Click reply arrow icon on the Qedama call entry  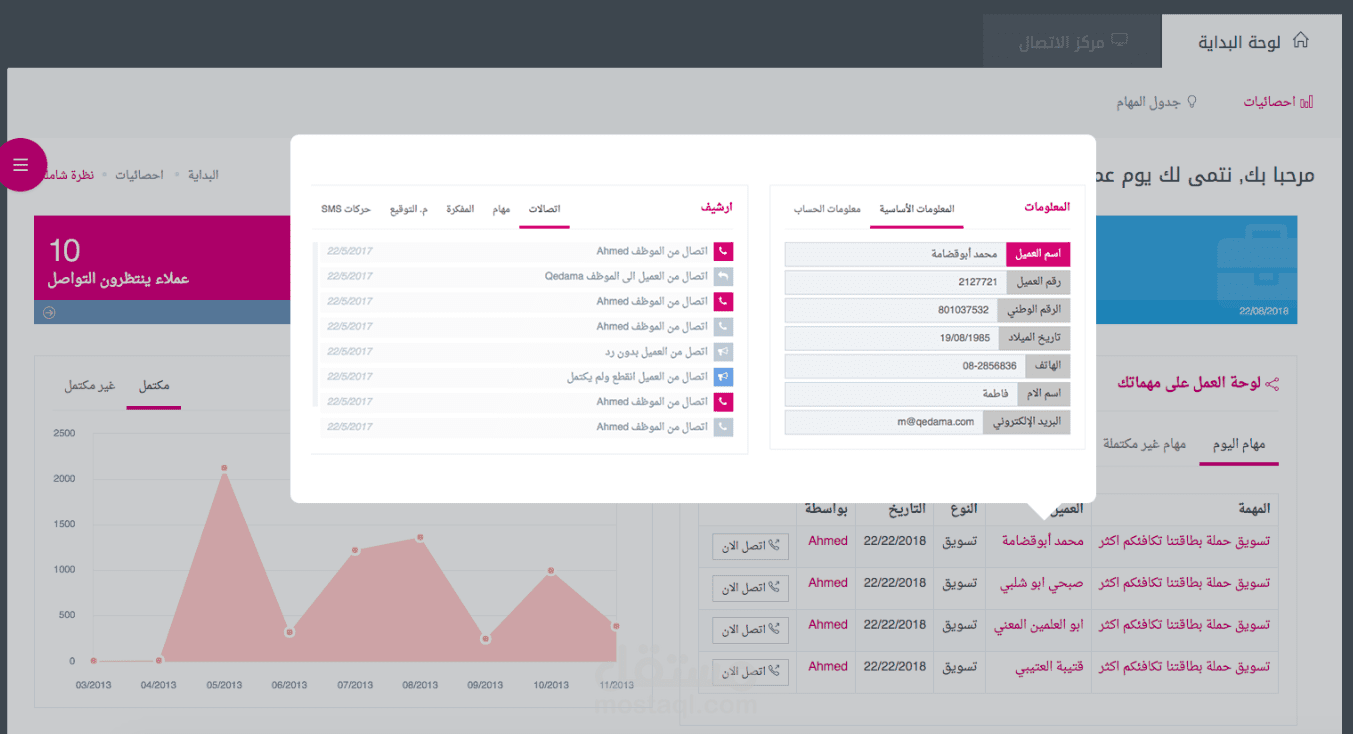point(723,276)
